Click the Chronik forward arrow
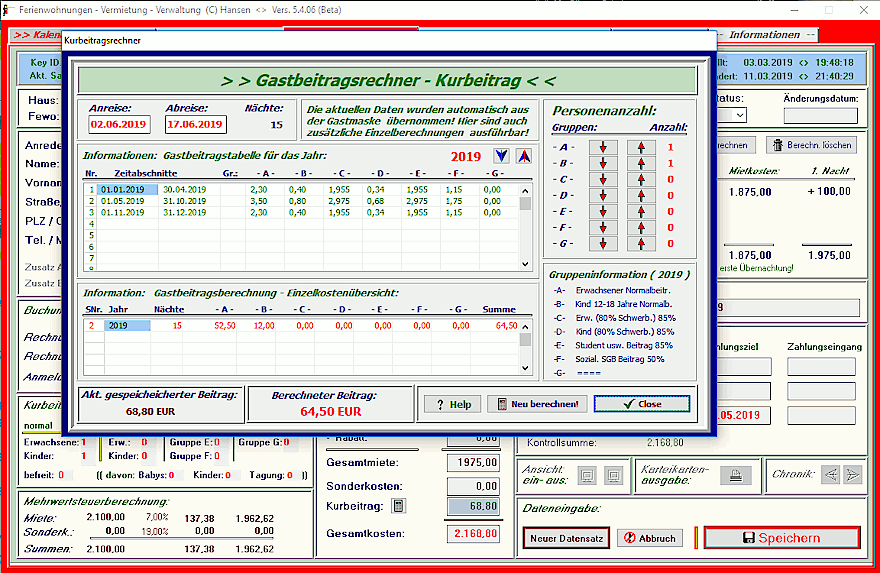The height and width of the screenshot is (573, 880). point(852,475)
